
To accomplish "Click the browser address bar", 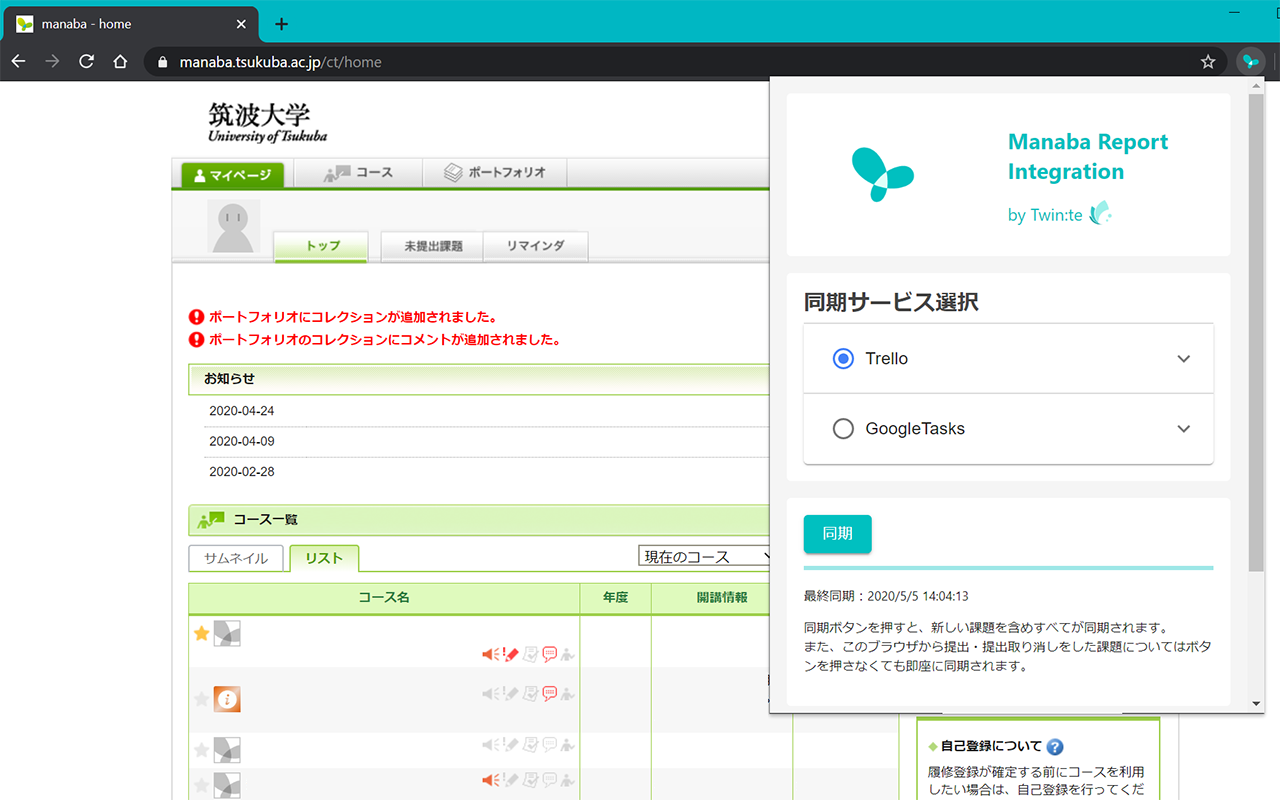I will point(400,61).
